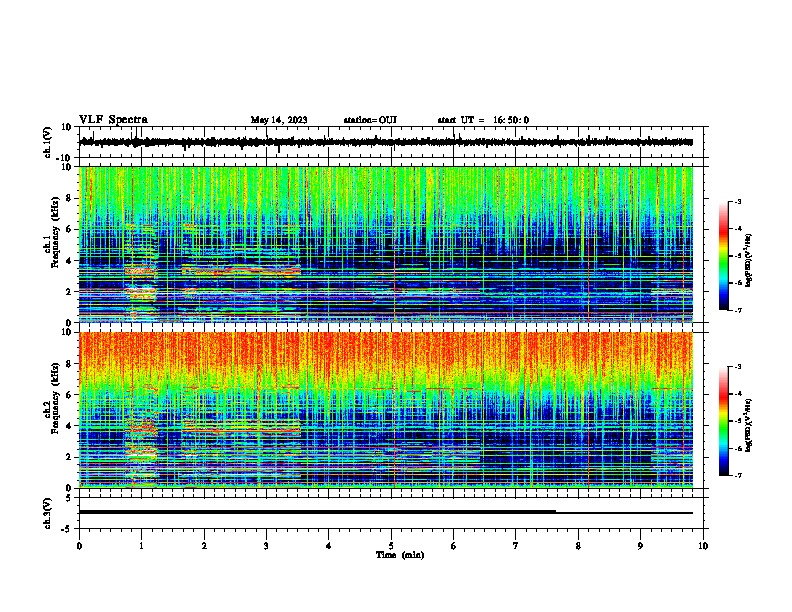The height and width of the screenshot is (612, 792).
Task: Click the "4" kHz tick on ch.2 spectrogram
Action: point(69,426)
